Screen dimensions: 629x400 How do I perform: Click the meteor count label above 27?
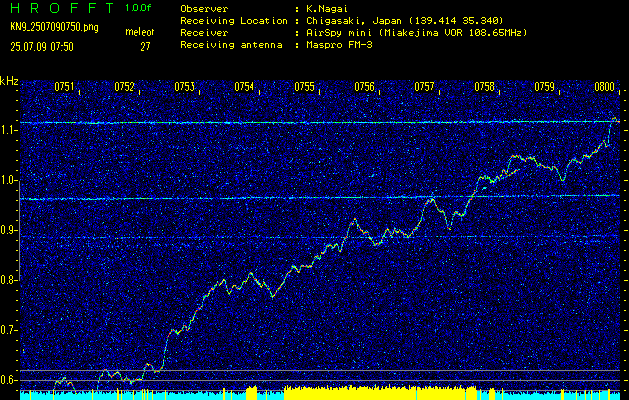(x=140, y=32)
